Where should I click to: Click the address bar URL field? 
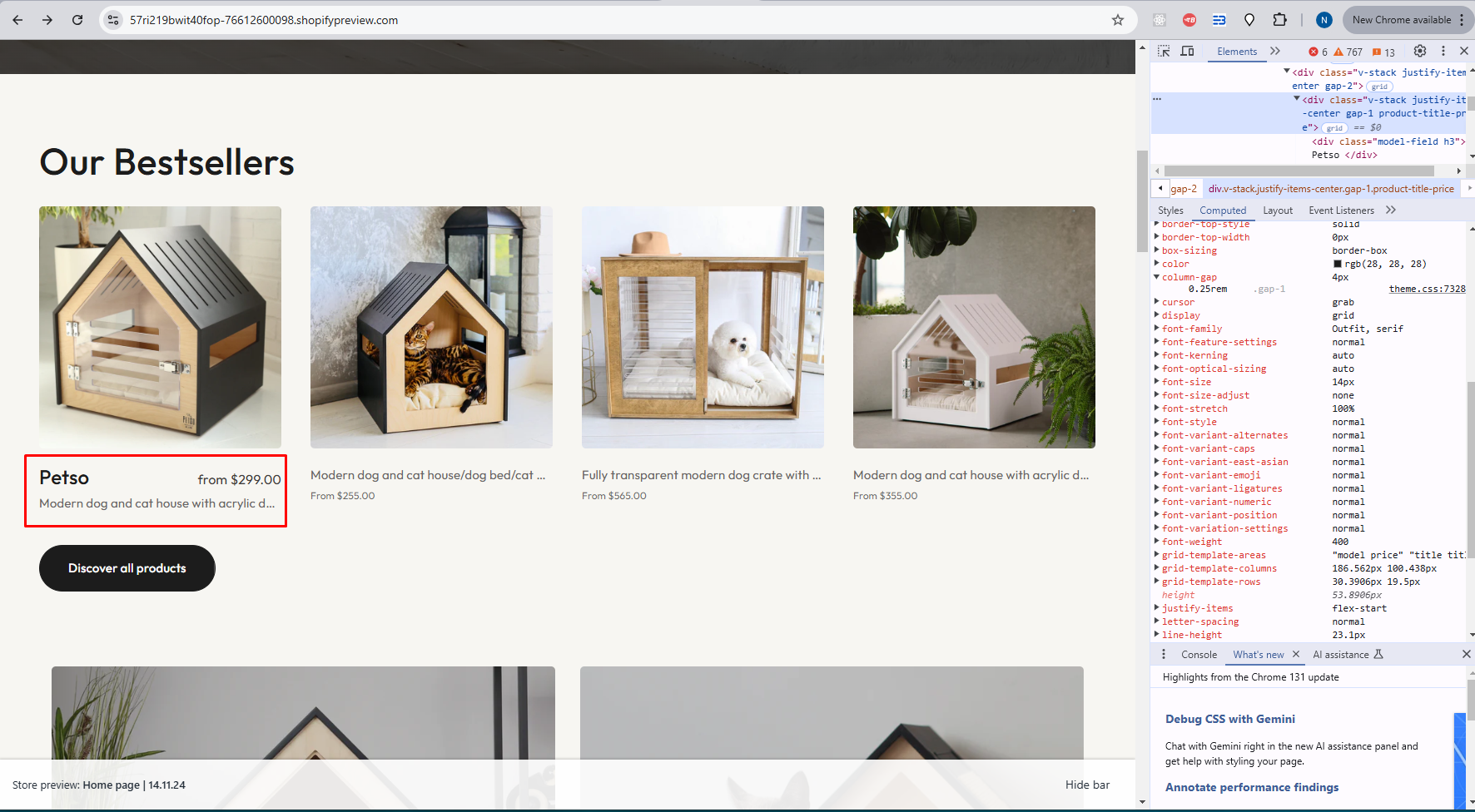tap(616, 20)
